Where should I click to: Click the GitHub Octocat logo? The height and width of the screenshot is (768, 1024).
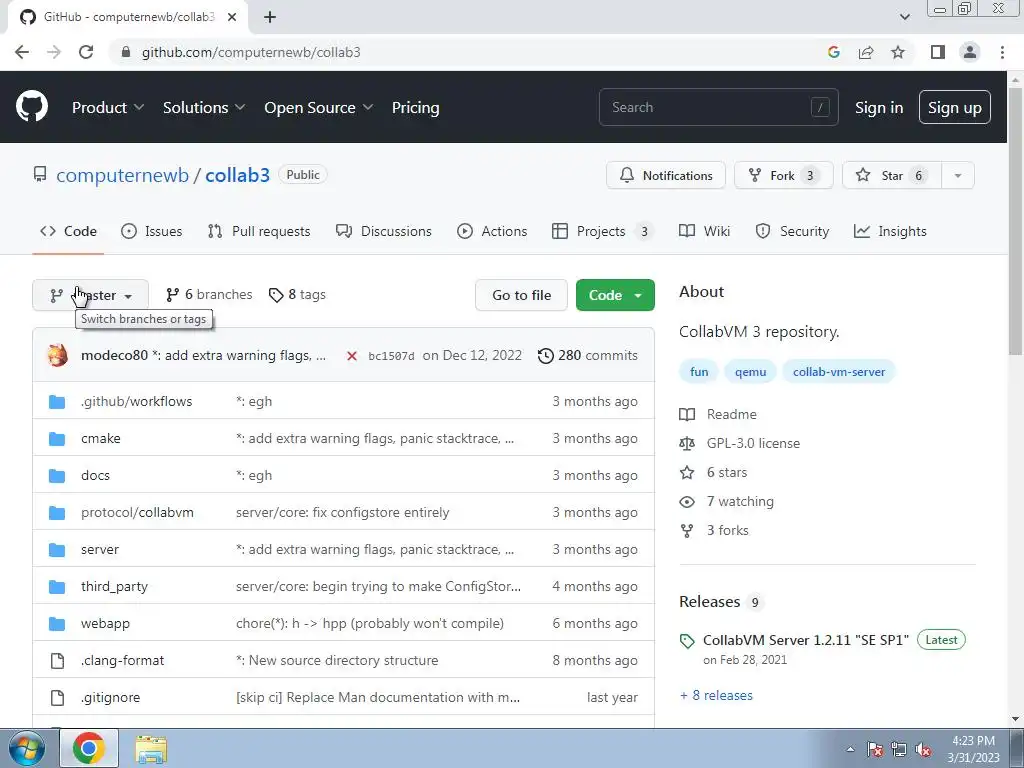click(x=31, y=107)
